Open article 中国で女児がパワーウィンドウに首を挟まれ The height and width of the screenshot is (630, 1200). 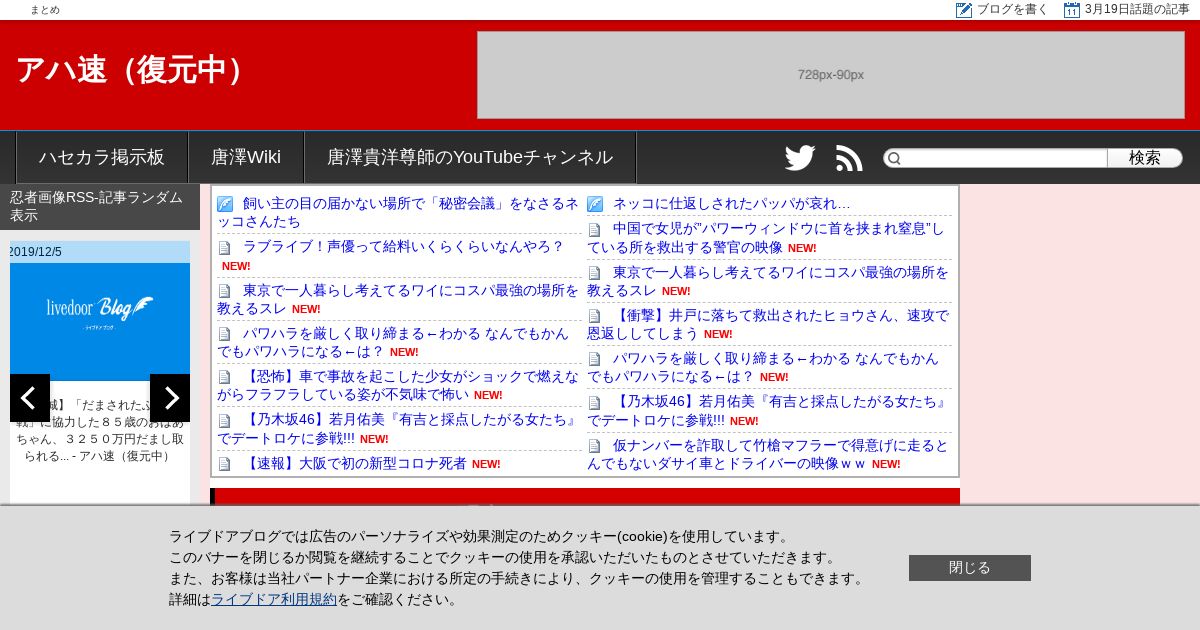pos(766,237)
